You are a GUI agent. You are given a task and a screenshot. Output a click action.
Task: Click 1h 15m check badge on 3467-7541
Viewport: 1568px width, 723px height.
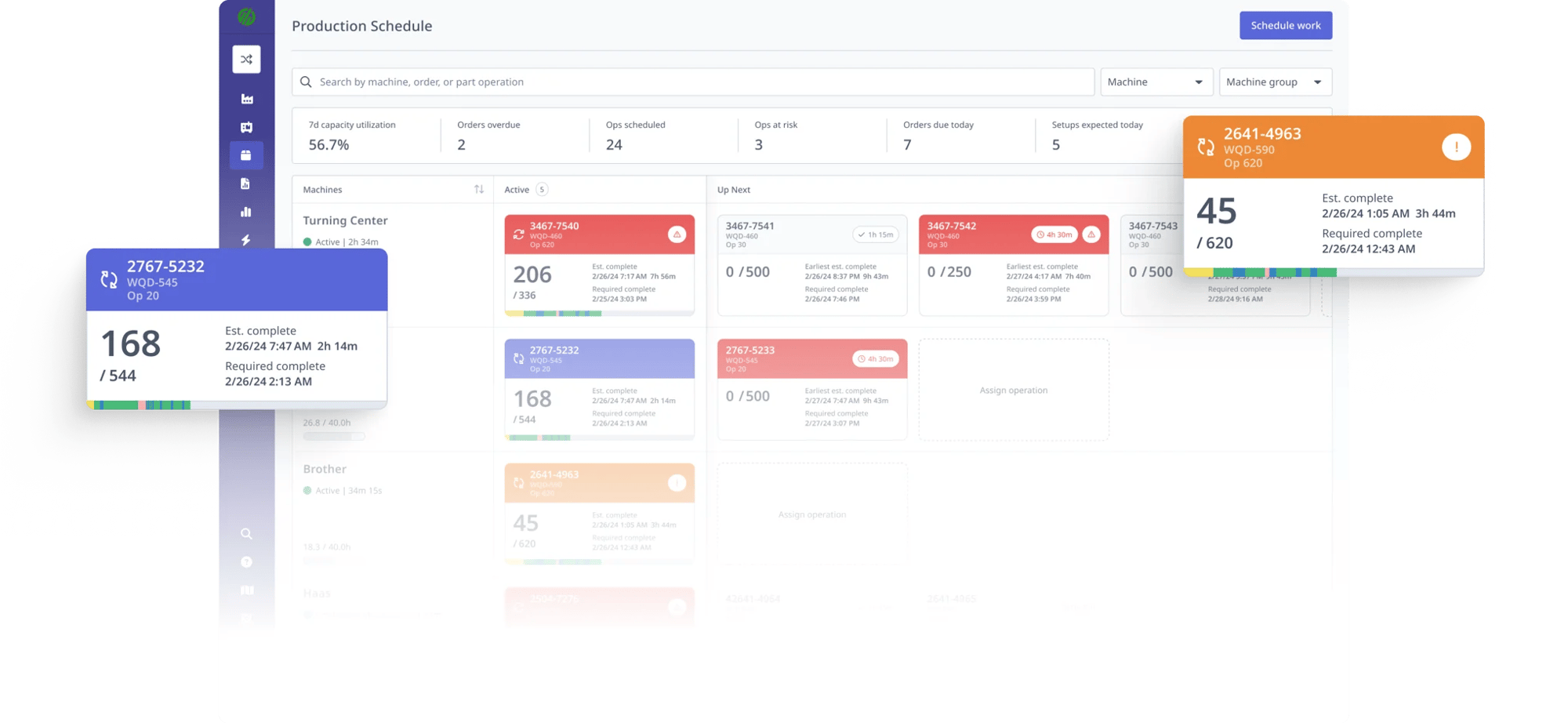876,234
